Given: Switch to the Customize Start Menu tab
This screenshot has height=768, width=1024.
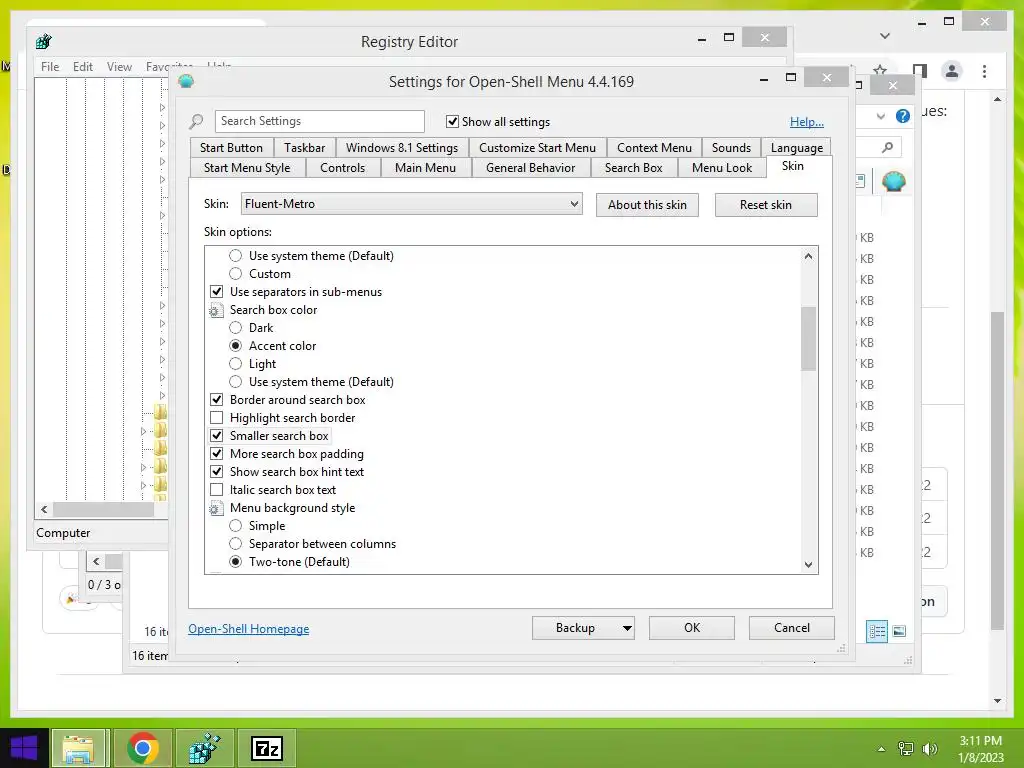Looking at the screenshot, I should coord(537,148).
